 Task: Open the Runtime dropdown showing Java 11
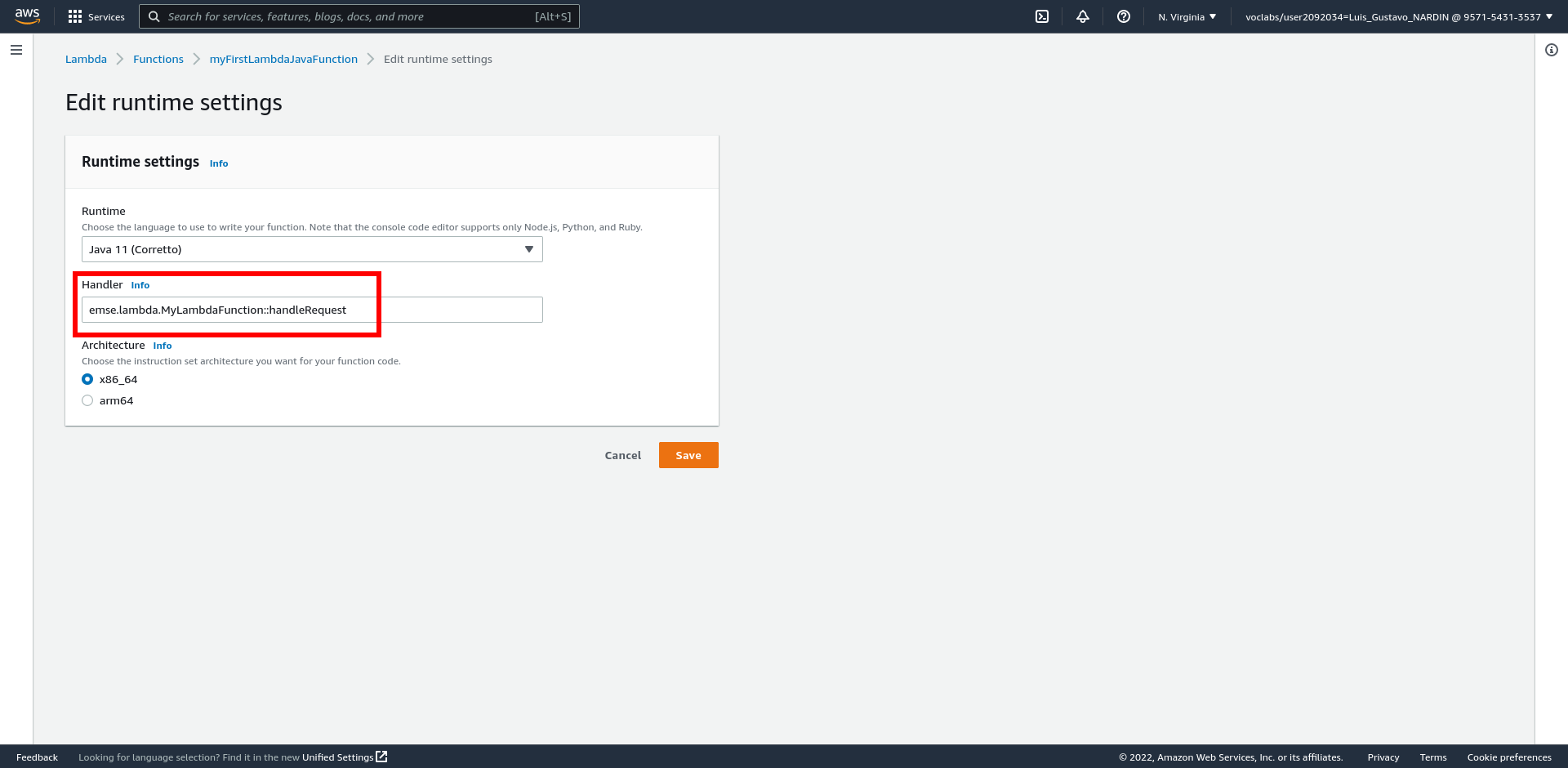coord(312,249)
